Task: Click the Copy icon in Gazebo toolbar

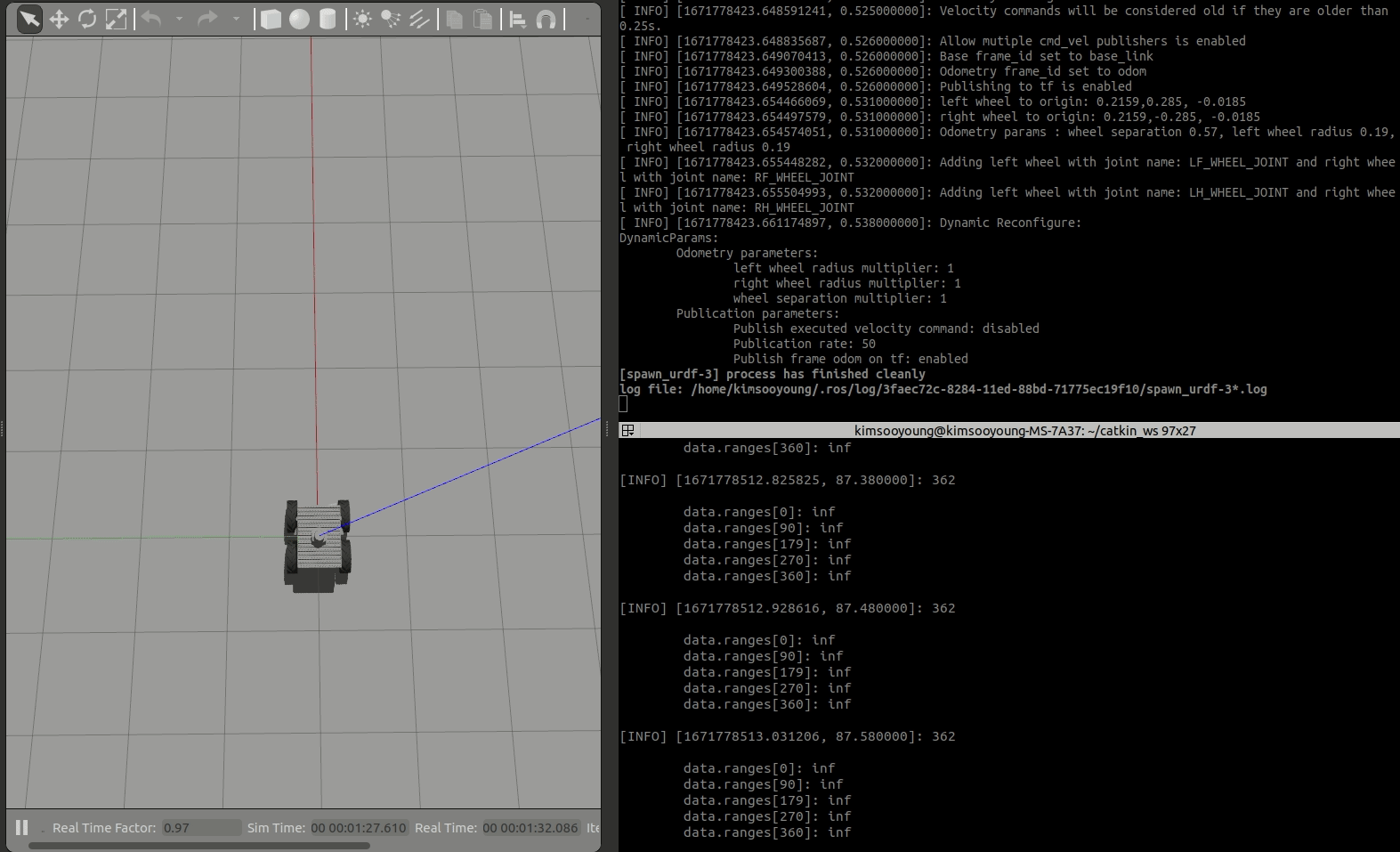Action: click(455, 19)
